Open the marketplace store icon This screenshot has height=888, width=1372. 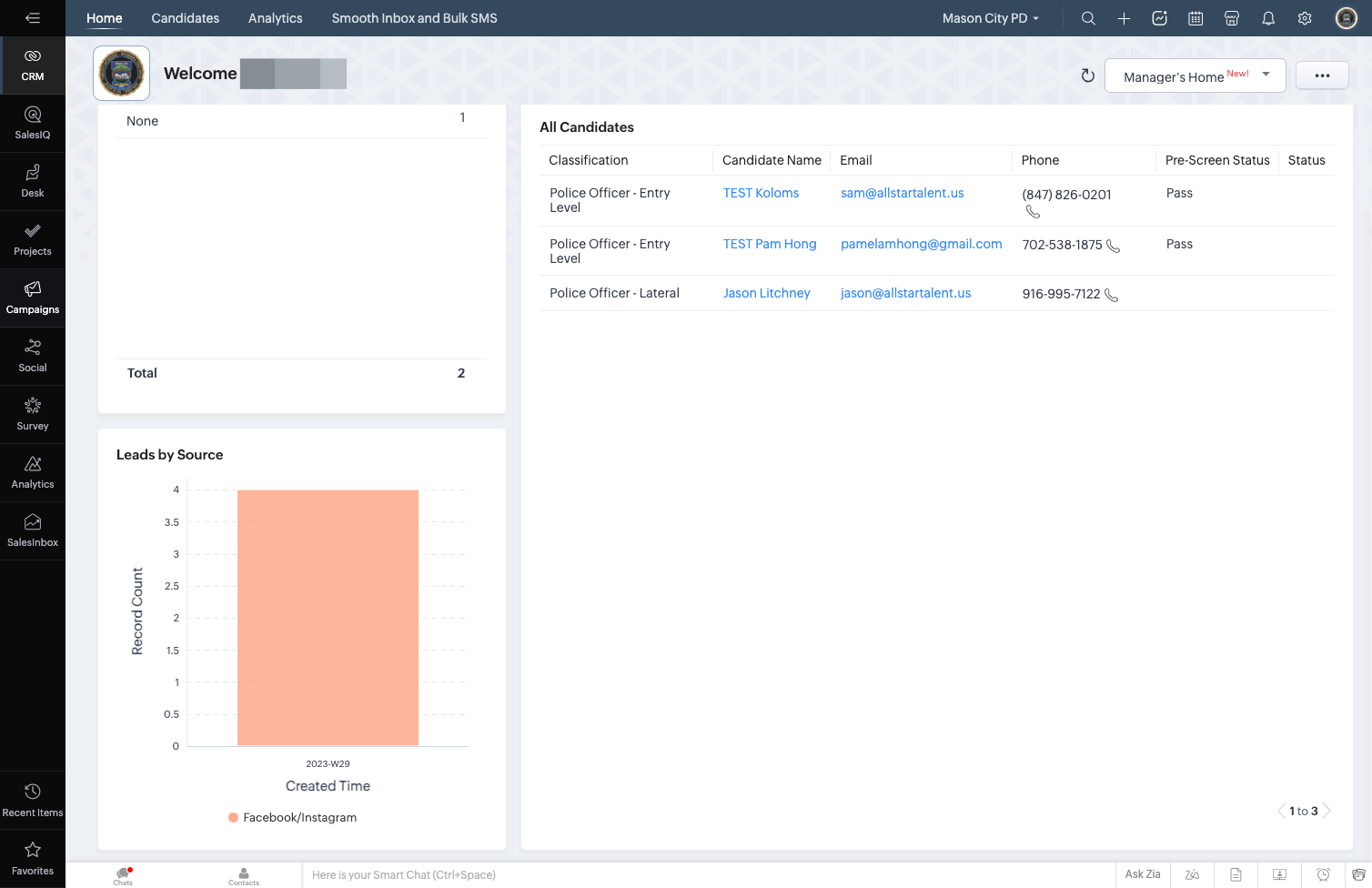point(1232,18)
